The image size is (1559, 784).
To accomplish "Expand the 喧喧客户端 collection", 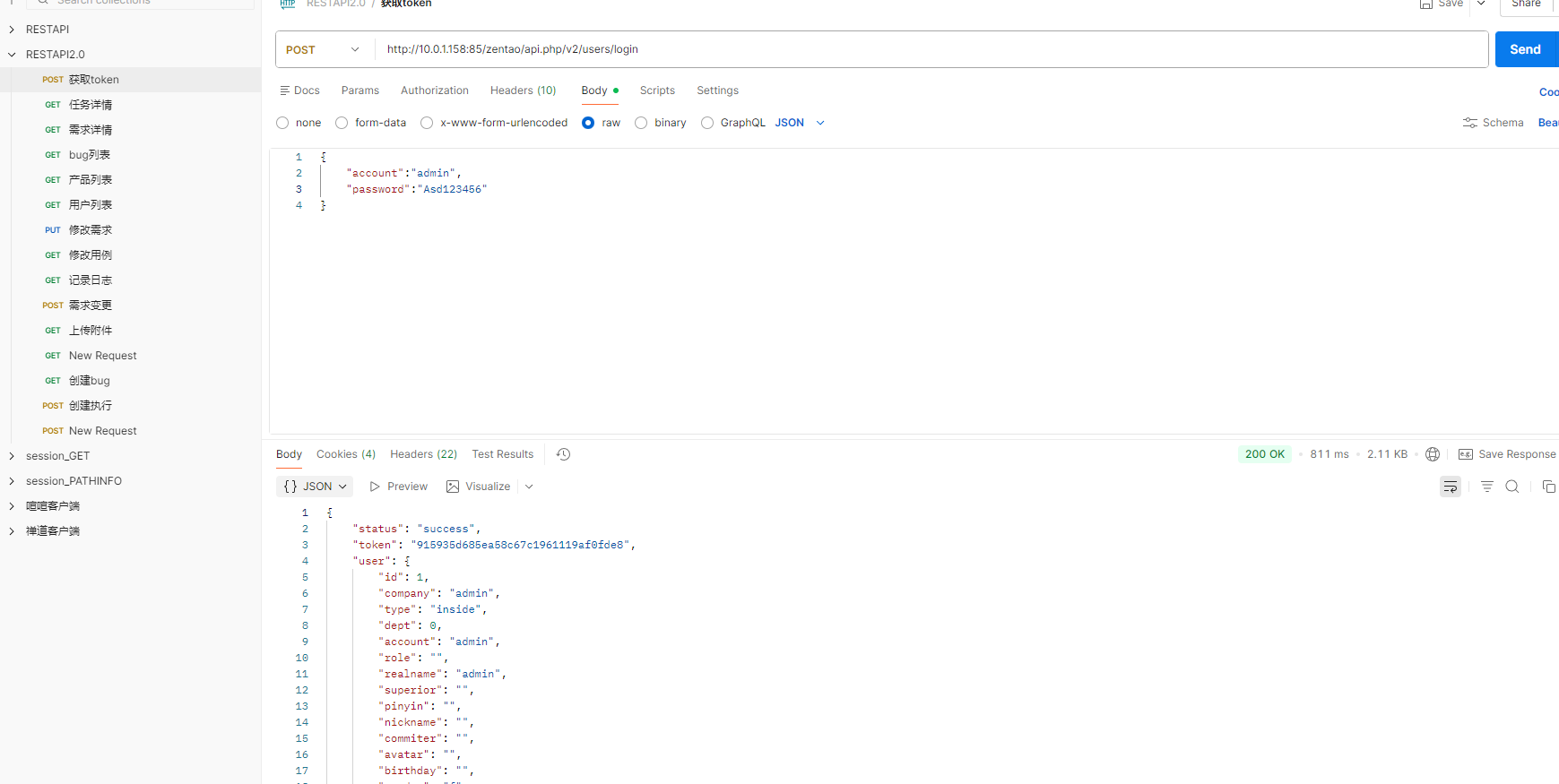I will point(12,506).
